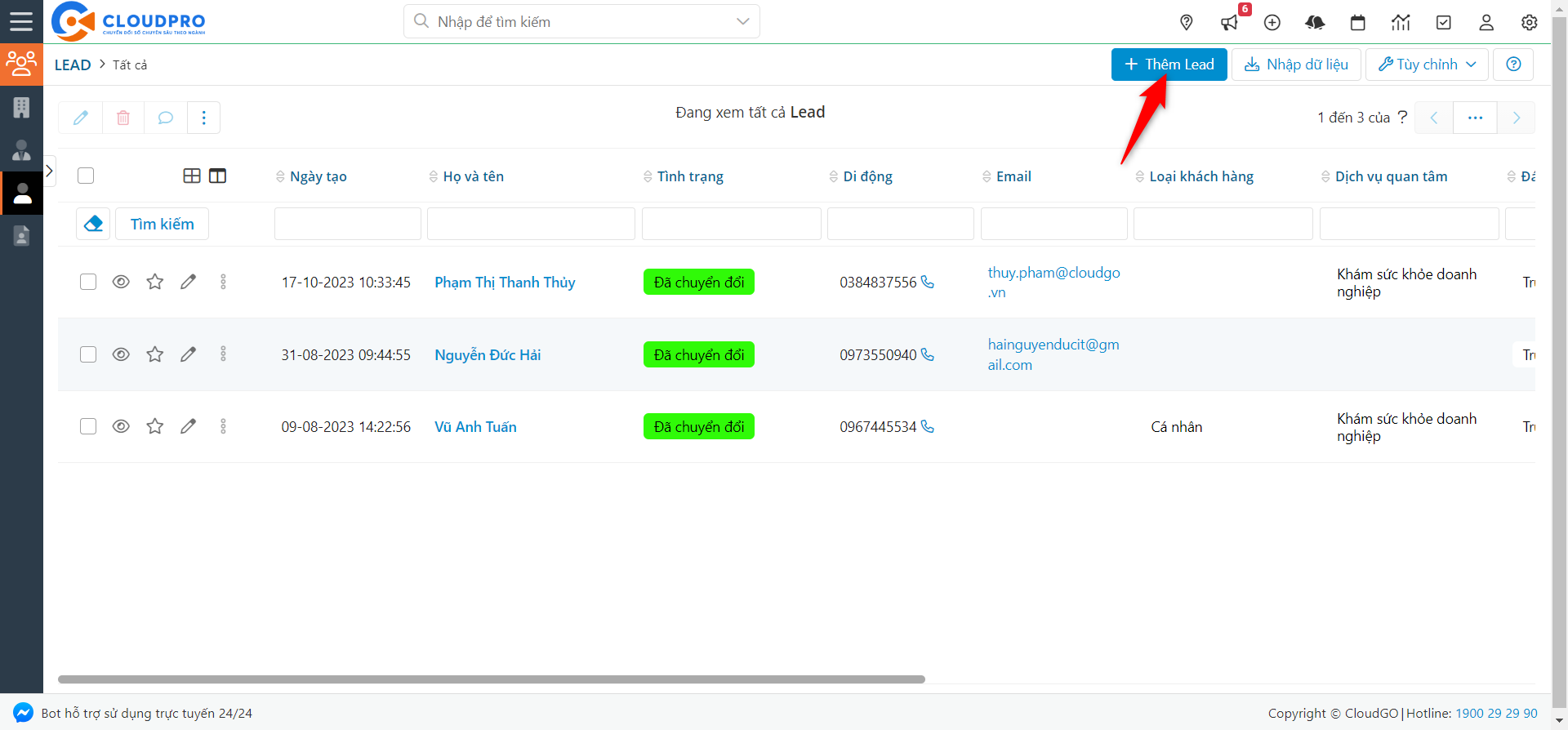Preview Vũ Anh Tuấn with eye icon

(121, 426)
